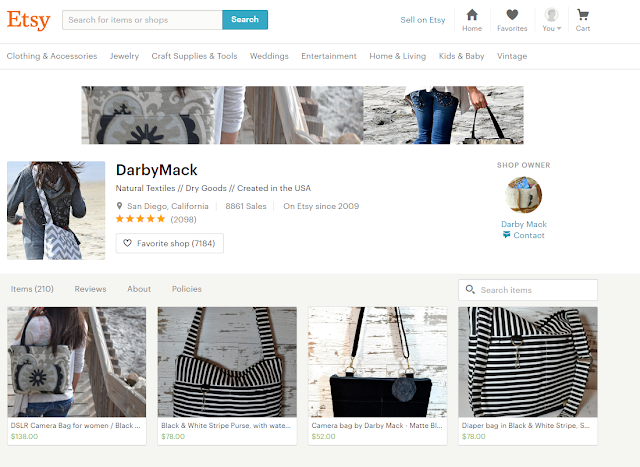
Task: Open Diaper bag Black & White Stripe image
Action: [528, 362]
